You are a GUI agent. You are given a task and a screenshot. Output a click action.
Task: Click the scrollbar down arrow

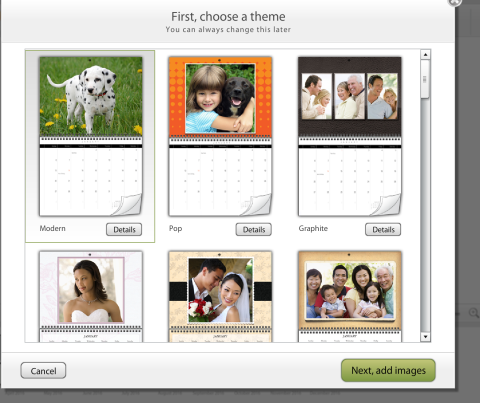coord(425,337)
